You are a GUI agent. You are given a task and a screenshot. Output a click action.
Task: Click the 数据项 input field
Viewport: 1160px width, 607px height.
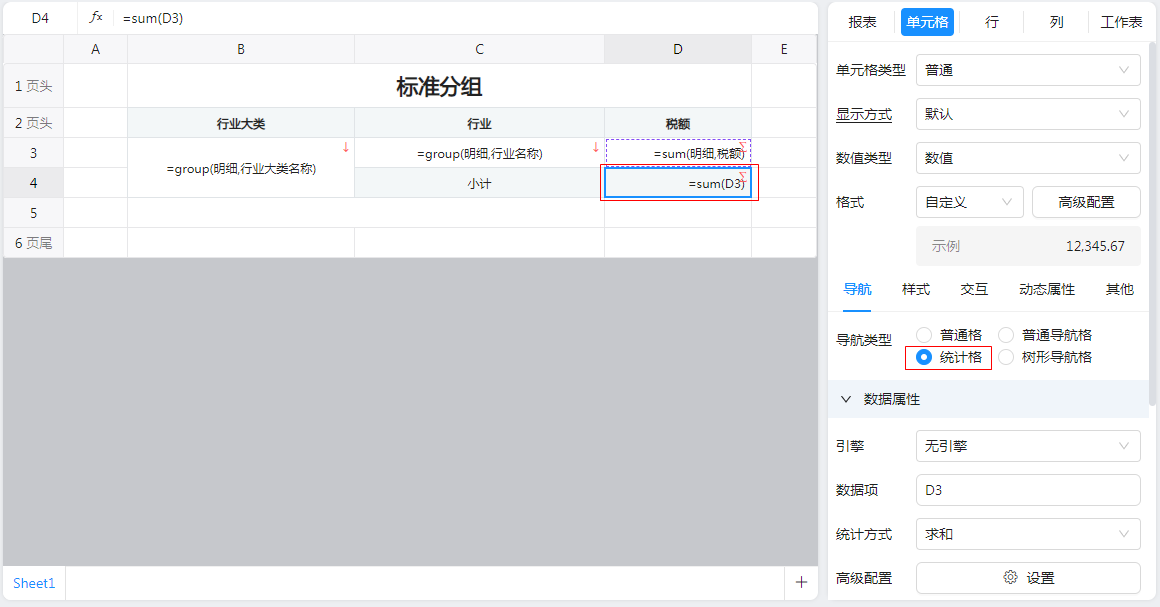coord(1027,490)
